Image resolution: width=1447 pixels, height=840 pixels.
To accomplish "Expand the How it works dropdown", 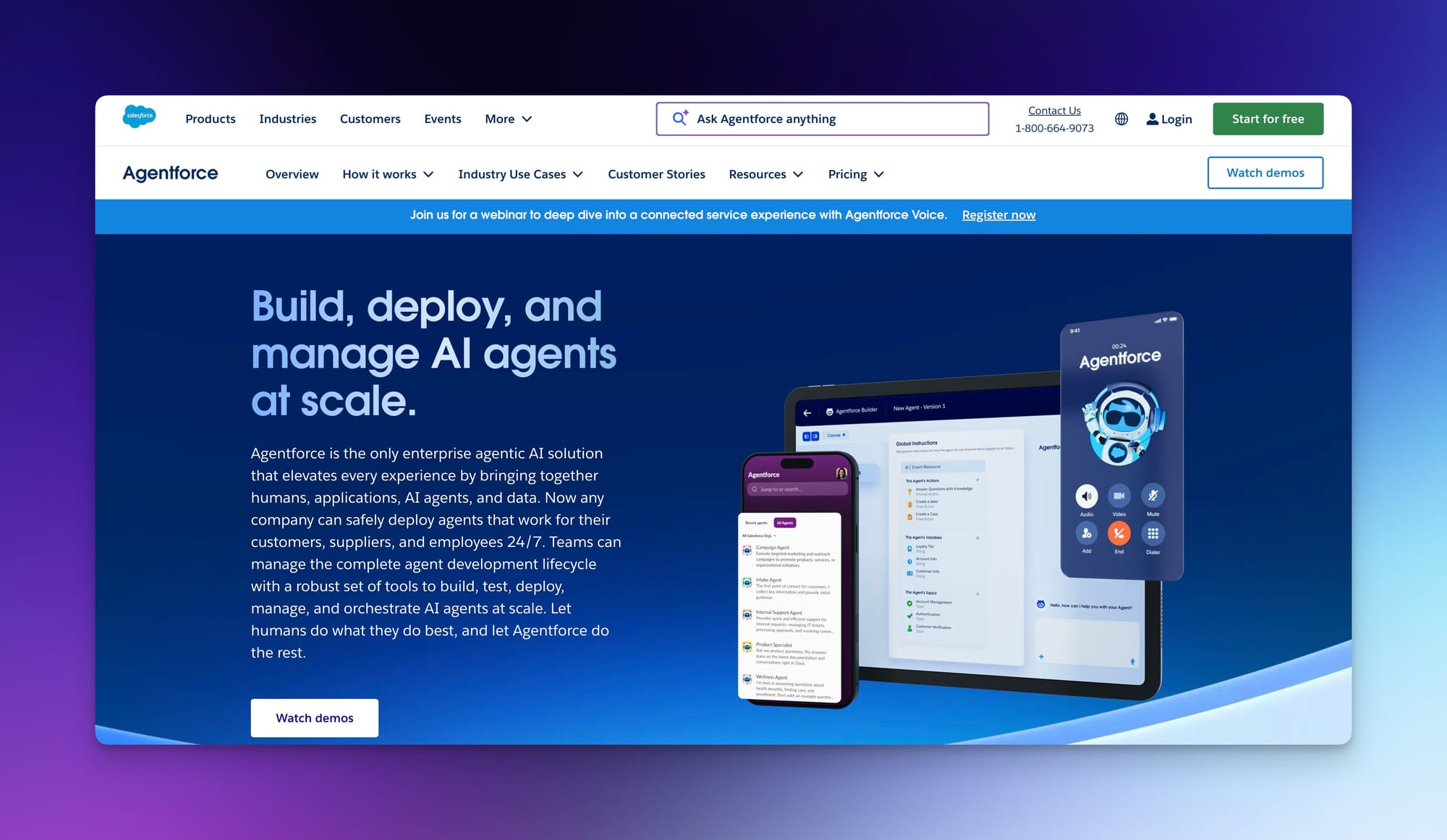I will [x=388, y=174].
